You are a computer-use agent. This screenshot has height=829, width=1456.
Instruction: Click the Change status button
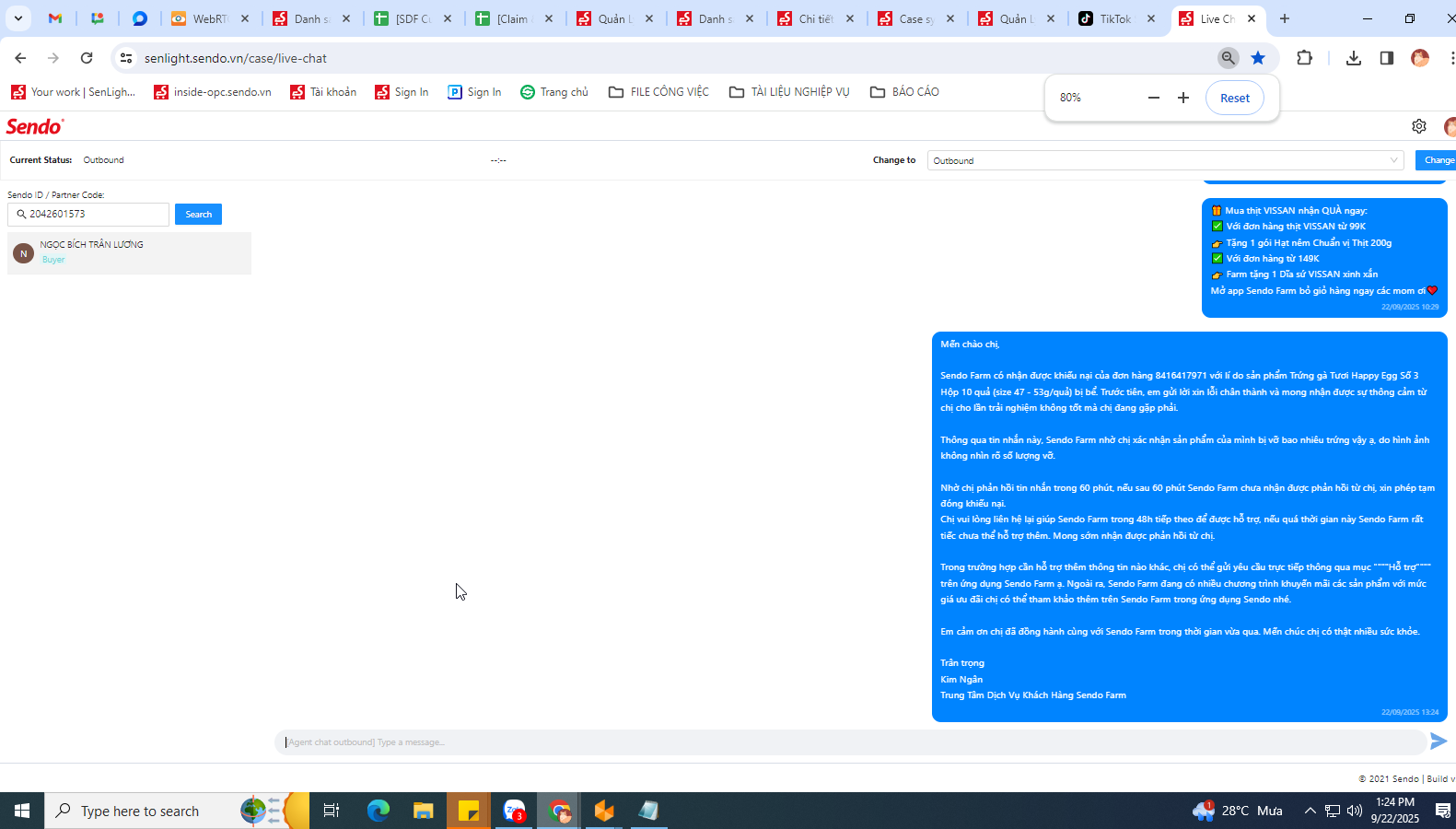pyautogui.click(x=1437, y=160)
